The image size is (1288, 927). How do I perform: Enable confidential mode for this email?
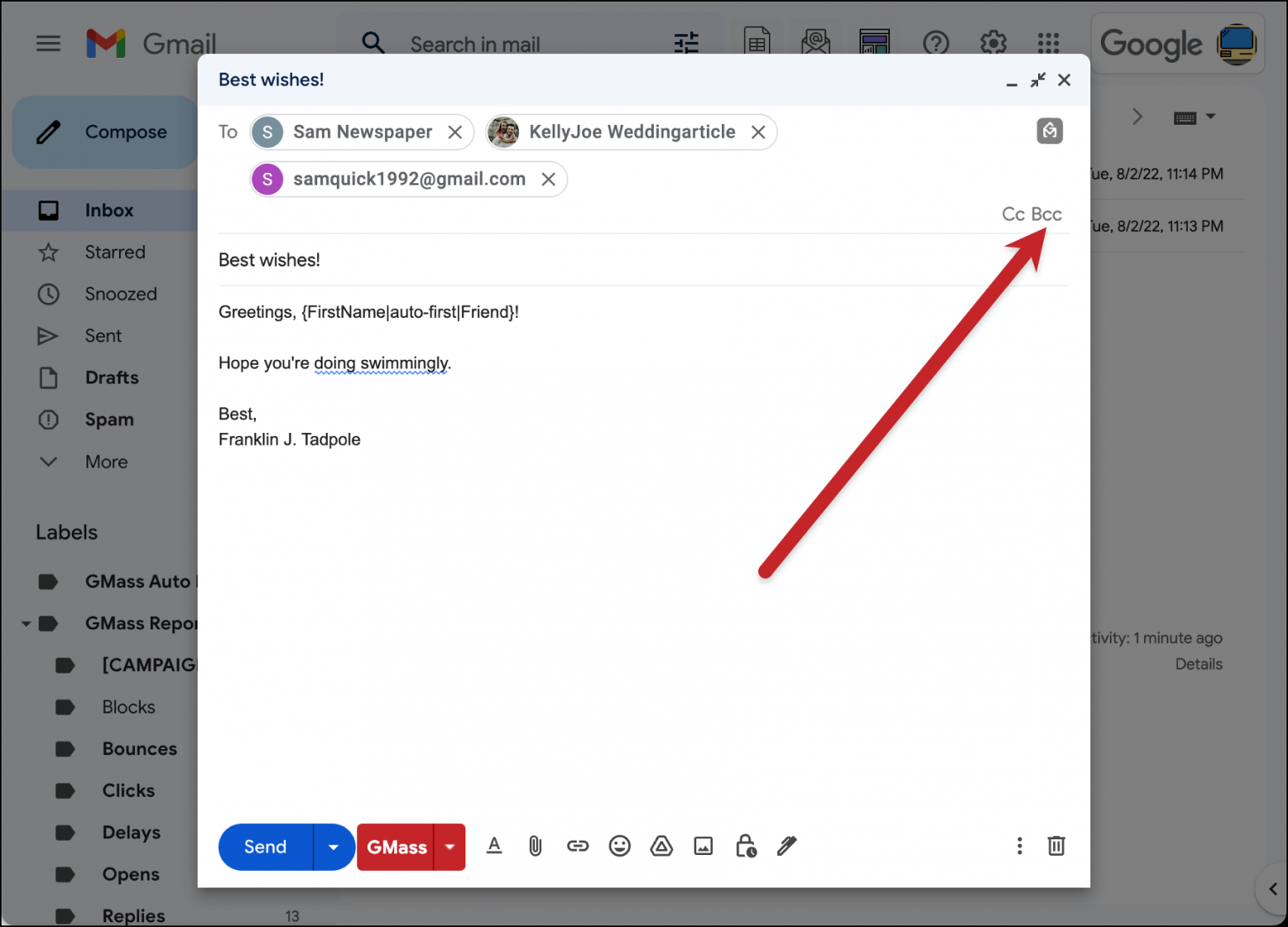pyautogui.click(x=745, y=846)
